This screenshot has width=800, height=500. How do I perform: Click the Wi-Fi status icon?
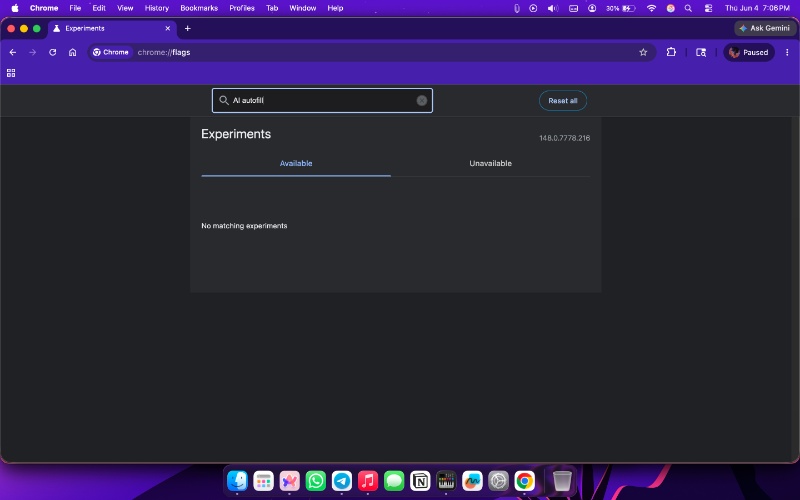point(651,8)
